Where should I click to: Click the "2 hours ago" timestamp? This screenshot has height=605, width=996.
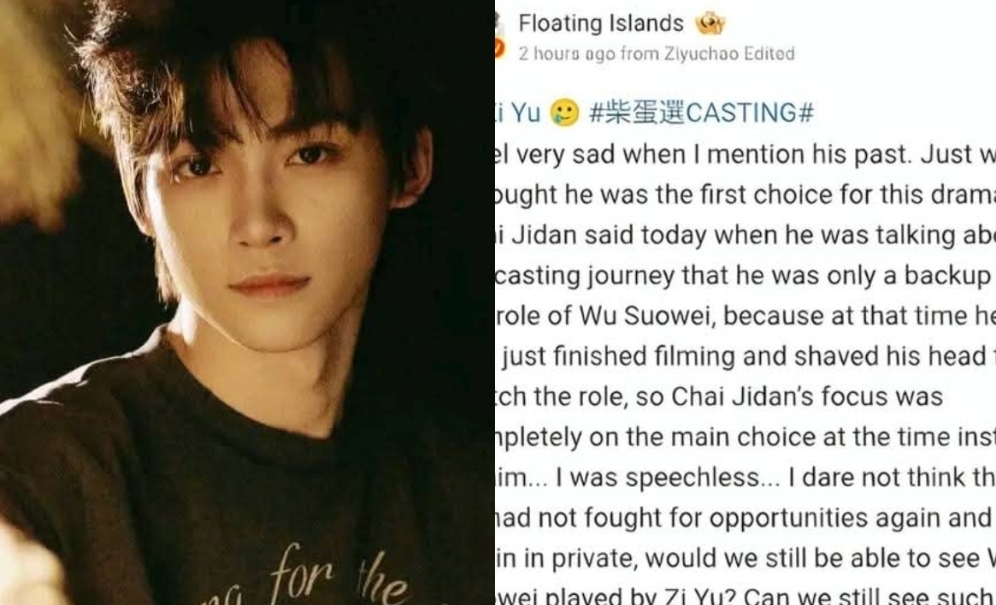tap(565, 53)
